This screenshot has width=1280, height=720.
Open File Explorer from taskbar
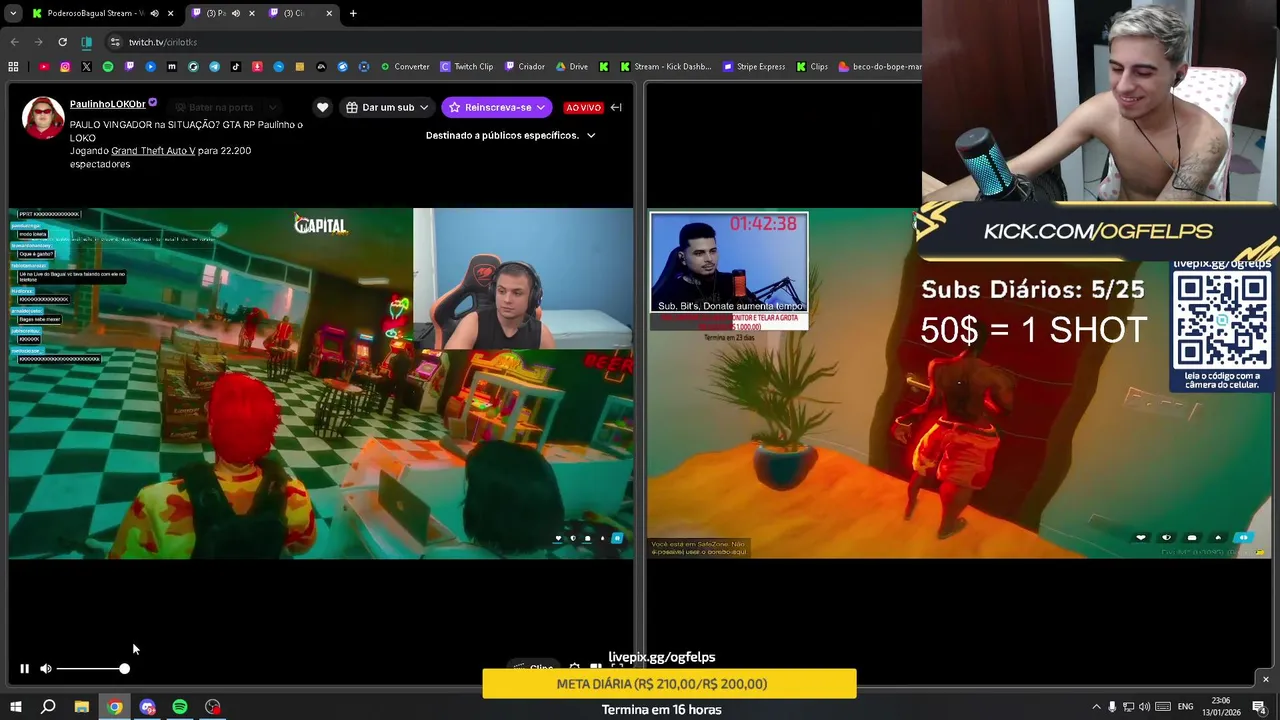point(82,707)
